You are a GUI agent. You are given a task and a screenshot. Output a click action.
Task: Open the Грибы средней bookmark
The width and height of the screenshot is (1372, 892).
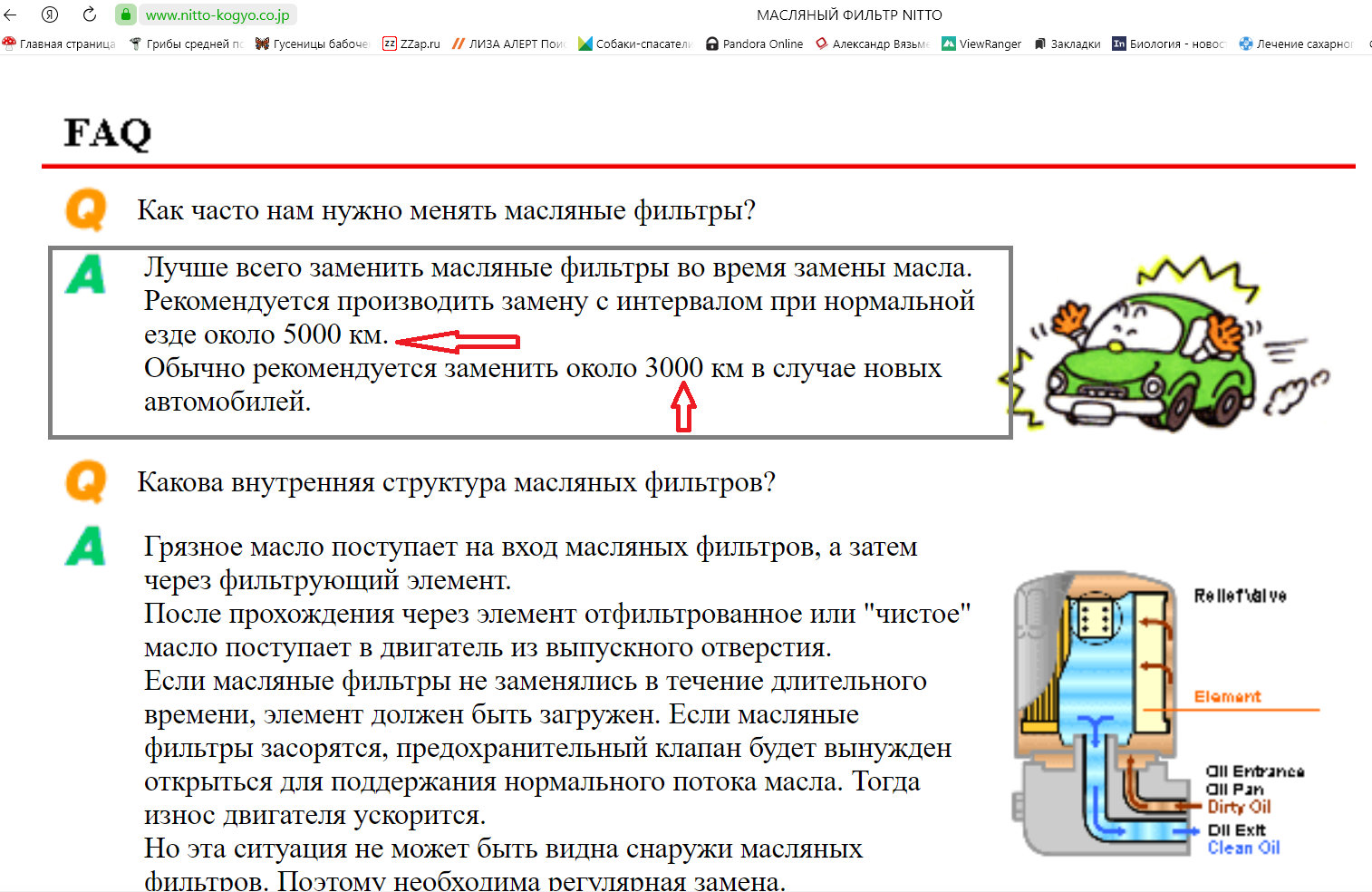click(187, 44)
